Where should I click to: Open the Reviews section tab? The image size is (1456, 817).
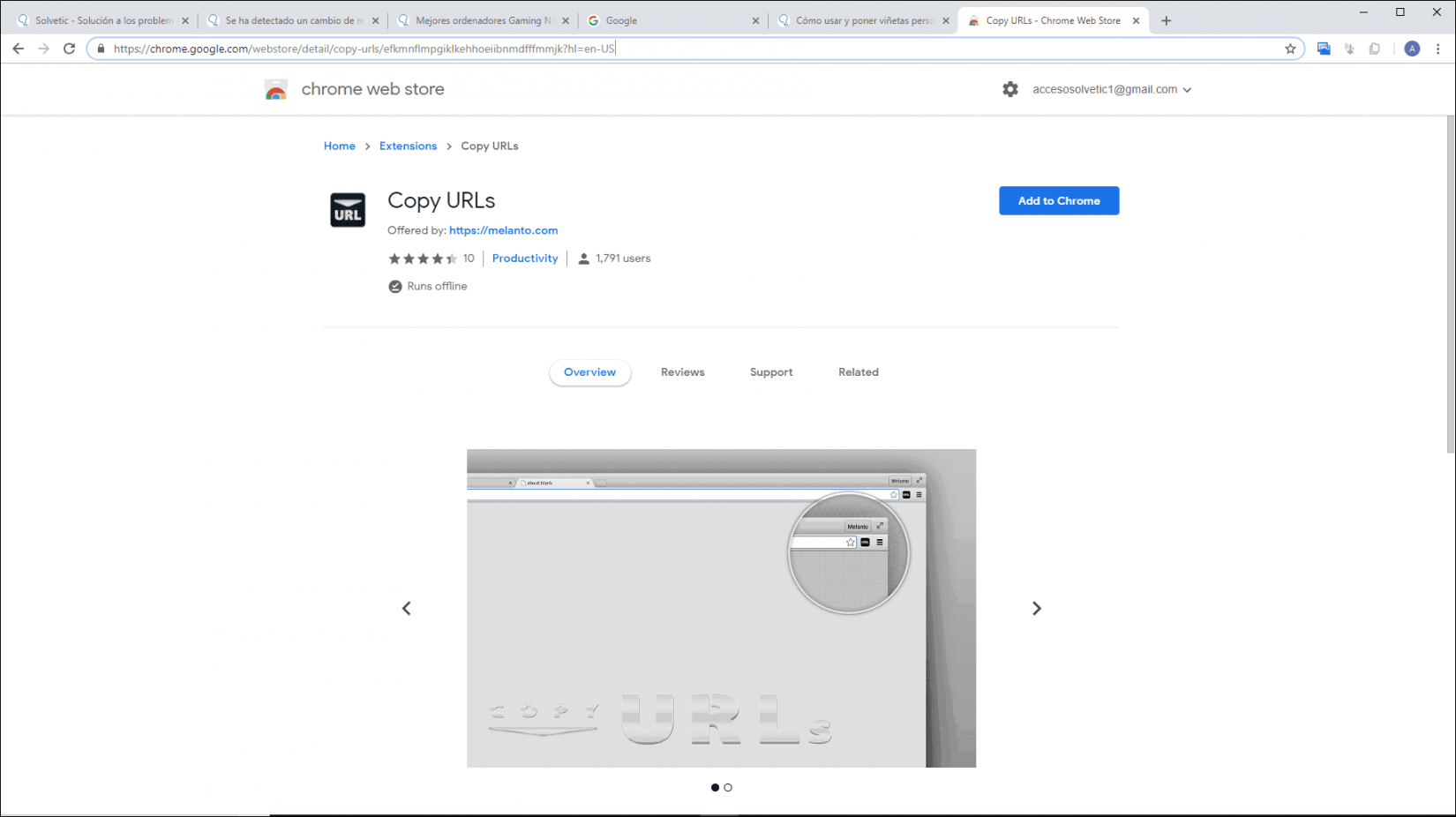pyautogui.click(x=683, y=372)
